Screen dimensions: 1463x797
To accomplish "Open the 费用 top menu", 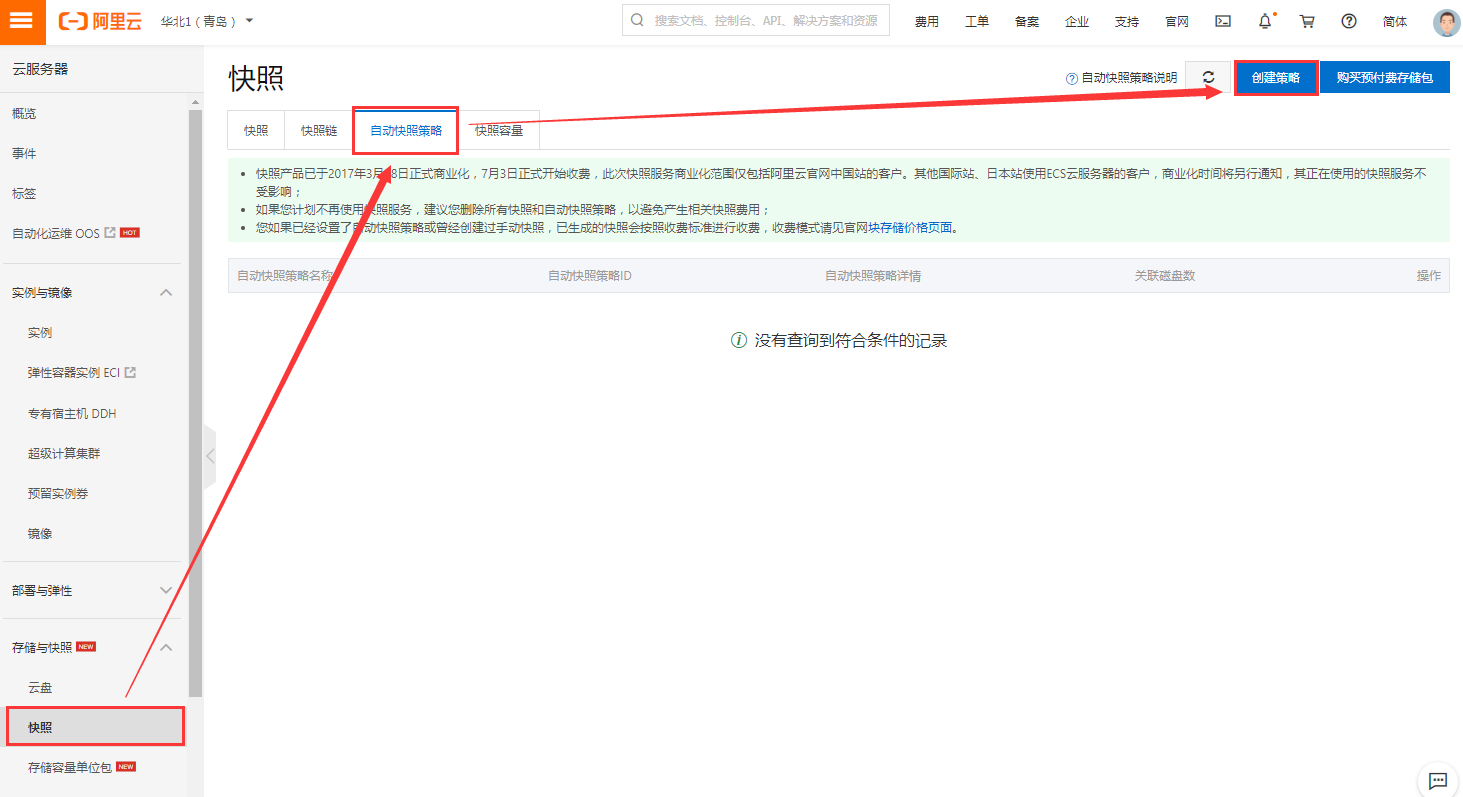I will 927,22.
